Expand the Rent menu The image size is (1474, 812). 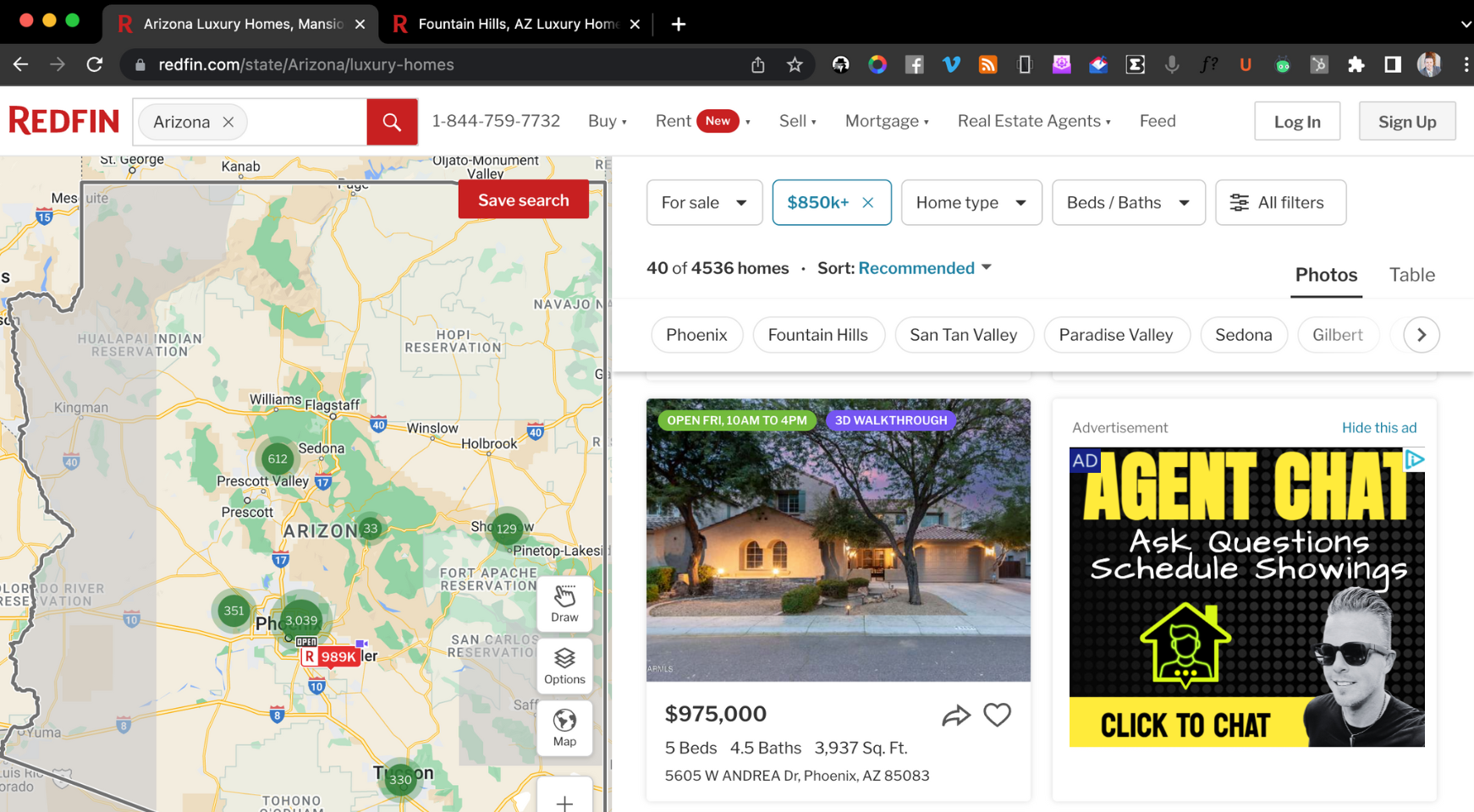coord(702,121)
